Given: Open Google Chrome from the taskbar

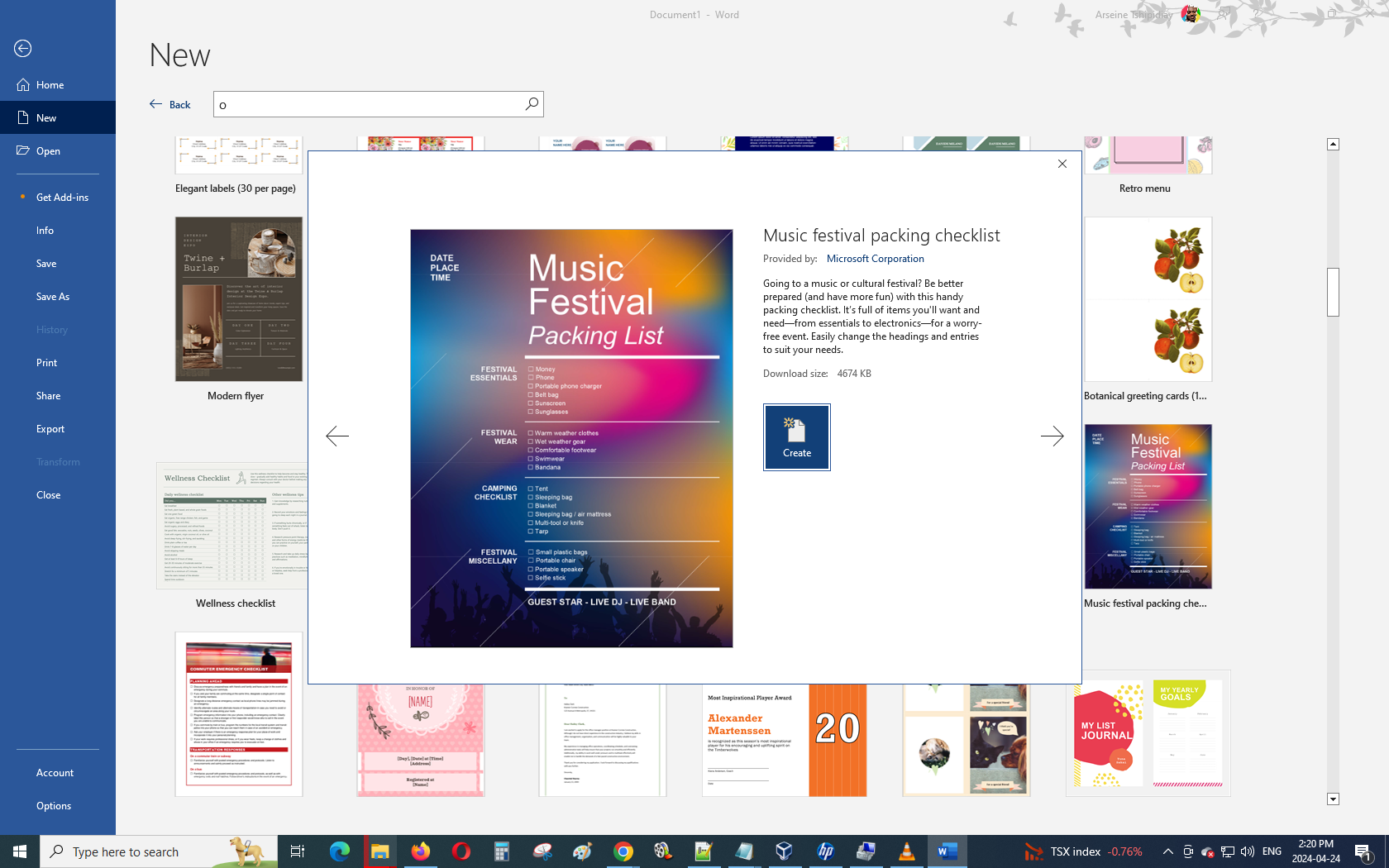Looking at the screenshot, I should (x=623, y=851).
